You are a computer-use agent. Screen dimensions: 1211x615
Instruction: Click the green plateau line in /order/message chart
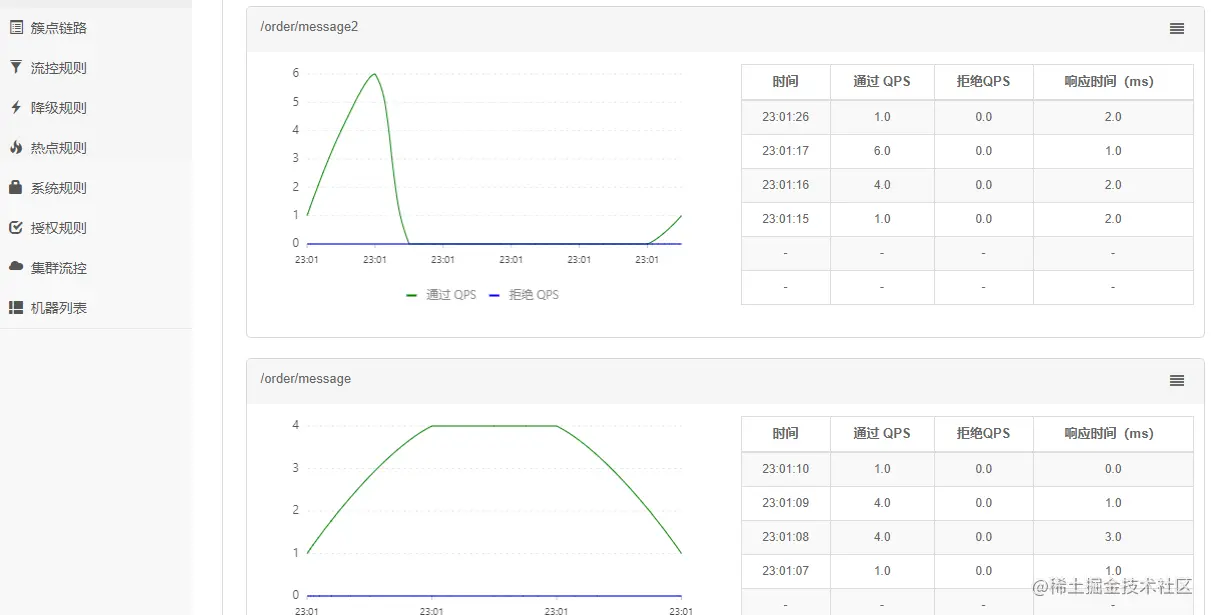494,426
